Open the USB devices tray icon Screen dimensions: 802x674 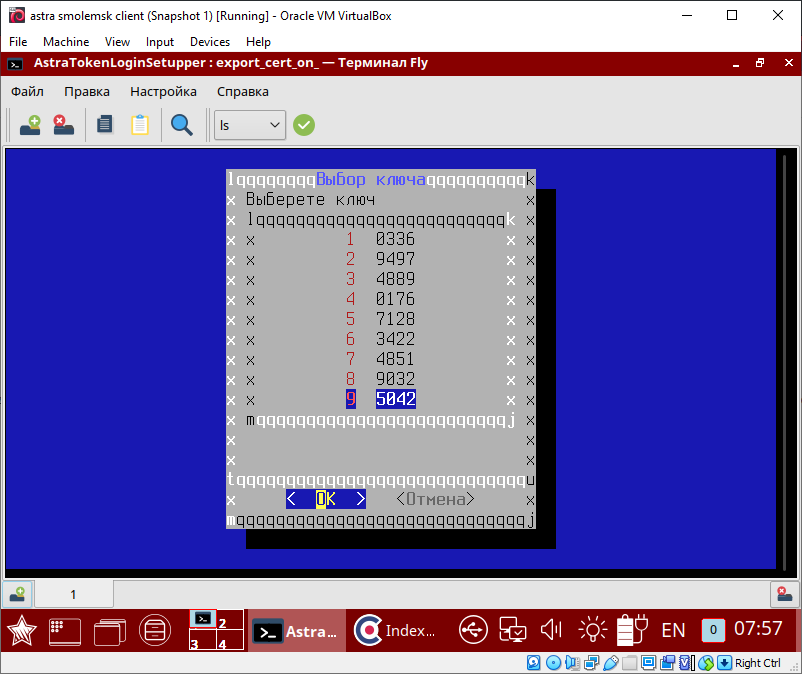coord(473,630)
